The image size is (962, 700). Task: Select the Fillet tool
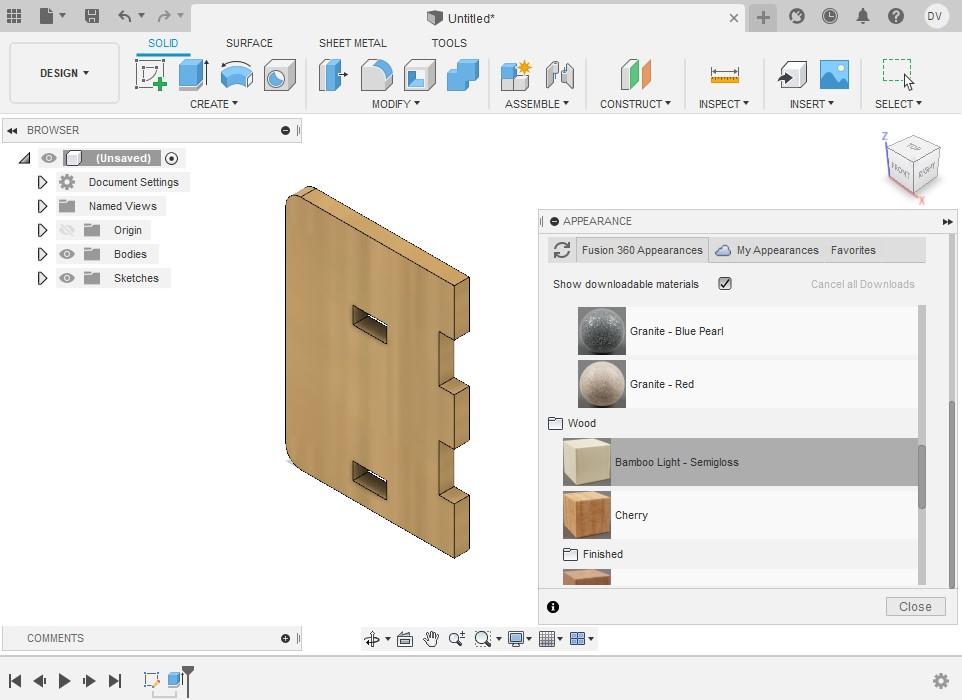click(377, 75)
